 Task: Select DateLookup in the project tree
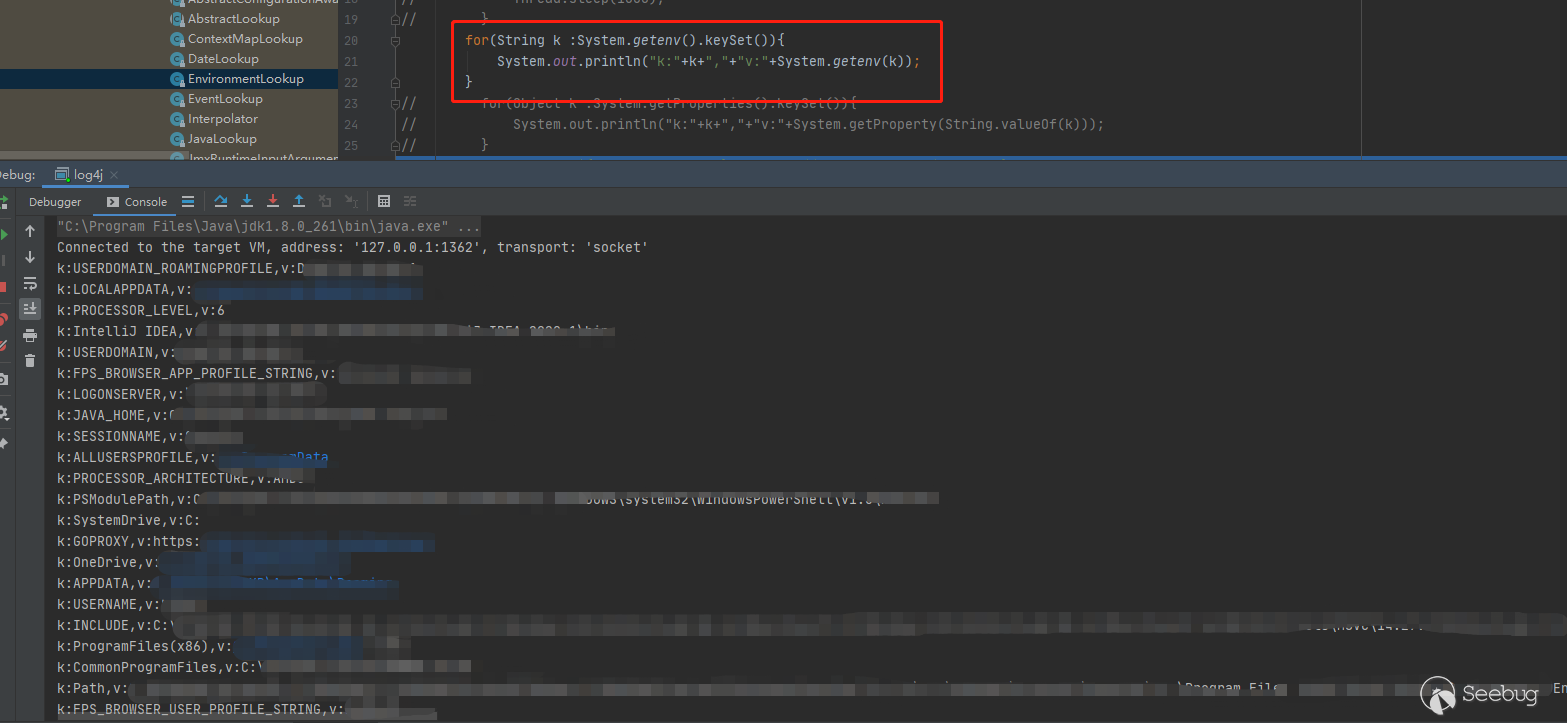coord(223,59)
